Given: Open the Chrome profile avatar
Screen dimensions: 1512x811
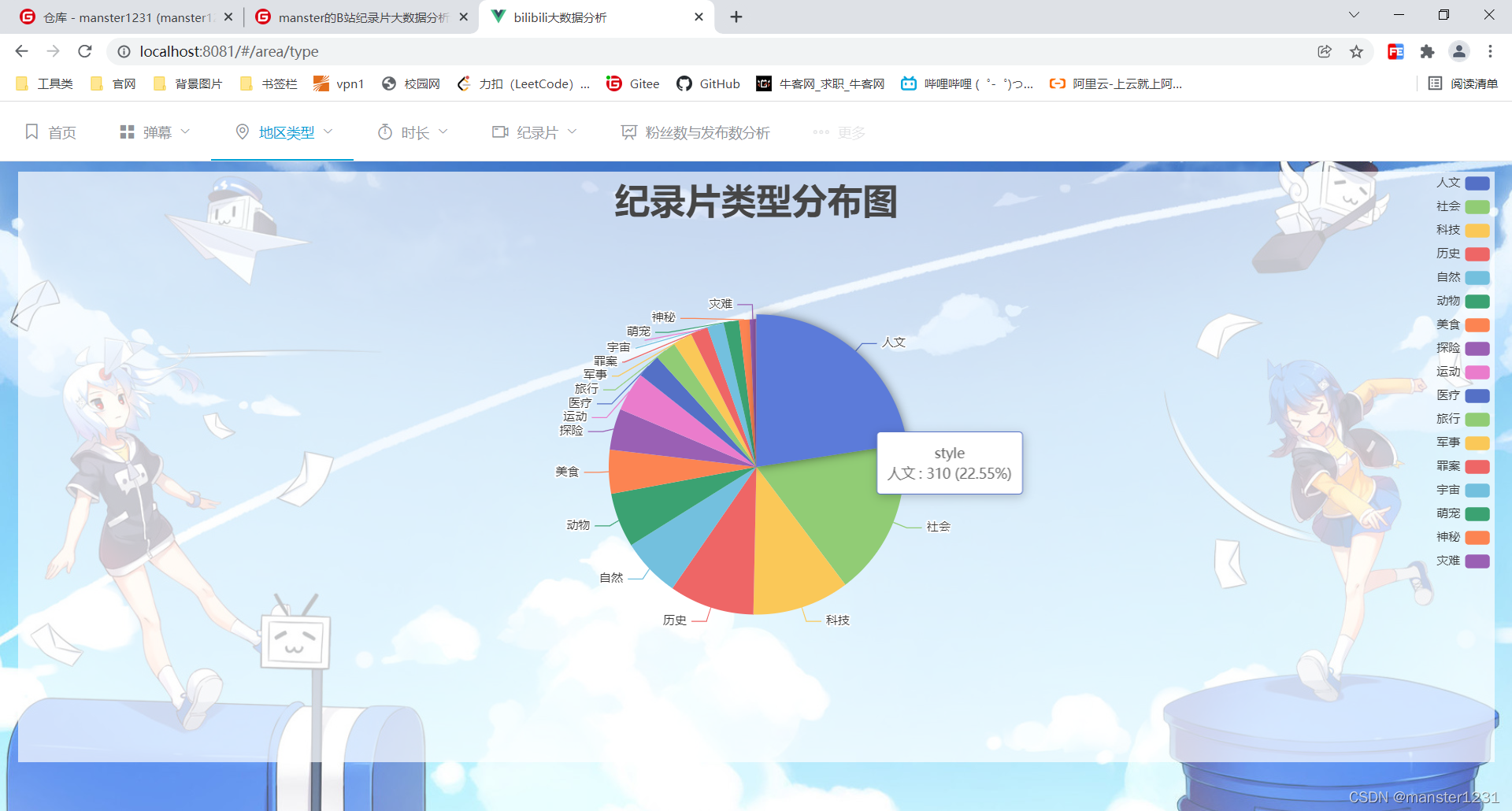Looking at the screenshot, I should tap(1458, 51).
